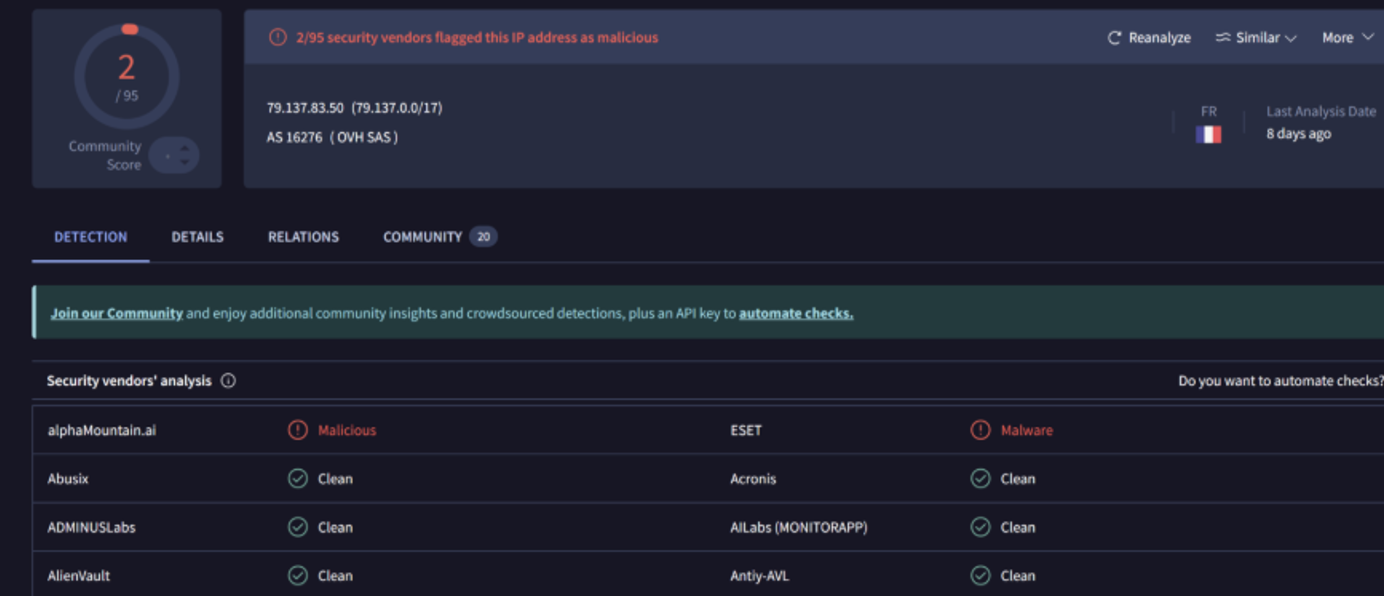Click alphaMountain.ai Malicious alert icon

pyautogui.click(x=297, y=430)
